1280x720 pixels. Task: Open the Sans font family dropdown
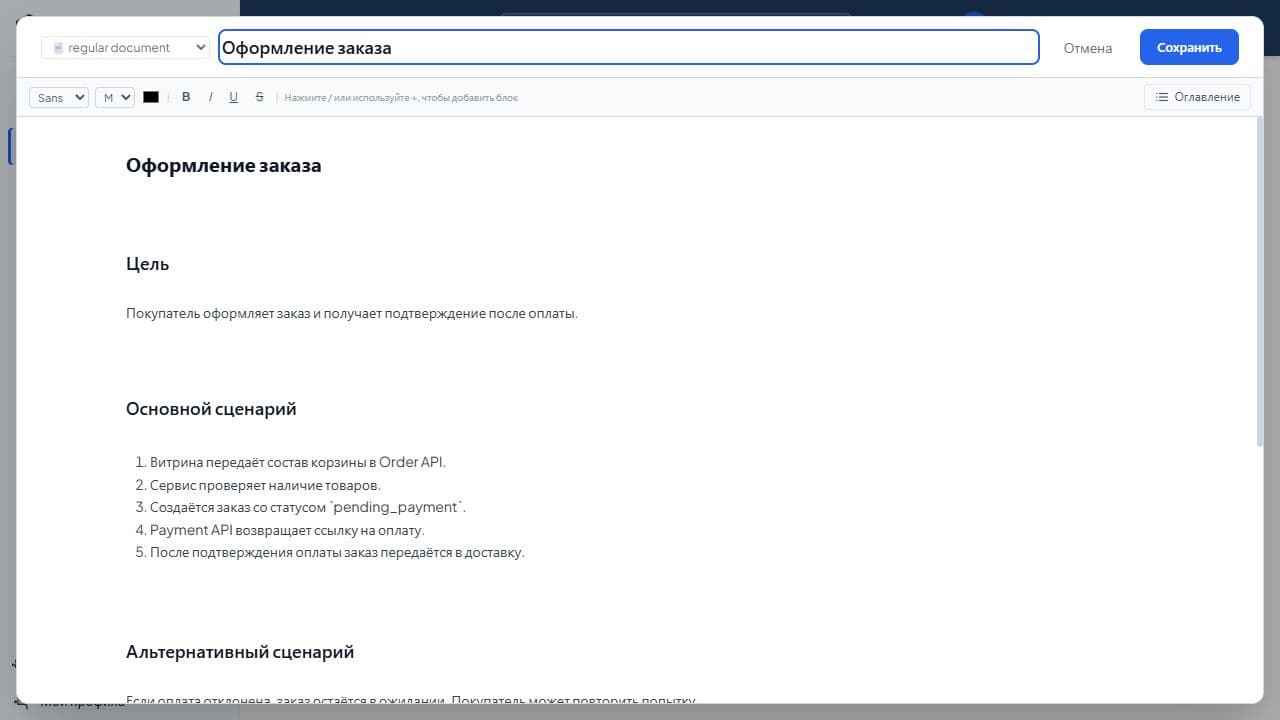59,97
